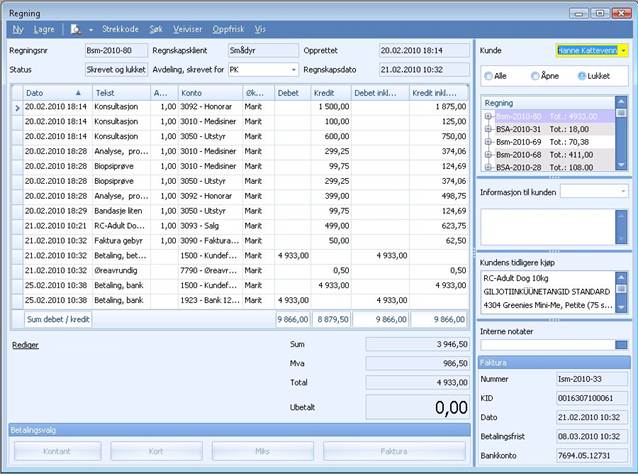Click the Ny menu item

coord(17,29)
